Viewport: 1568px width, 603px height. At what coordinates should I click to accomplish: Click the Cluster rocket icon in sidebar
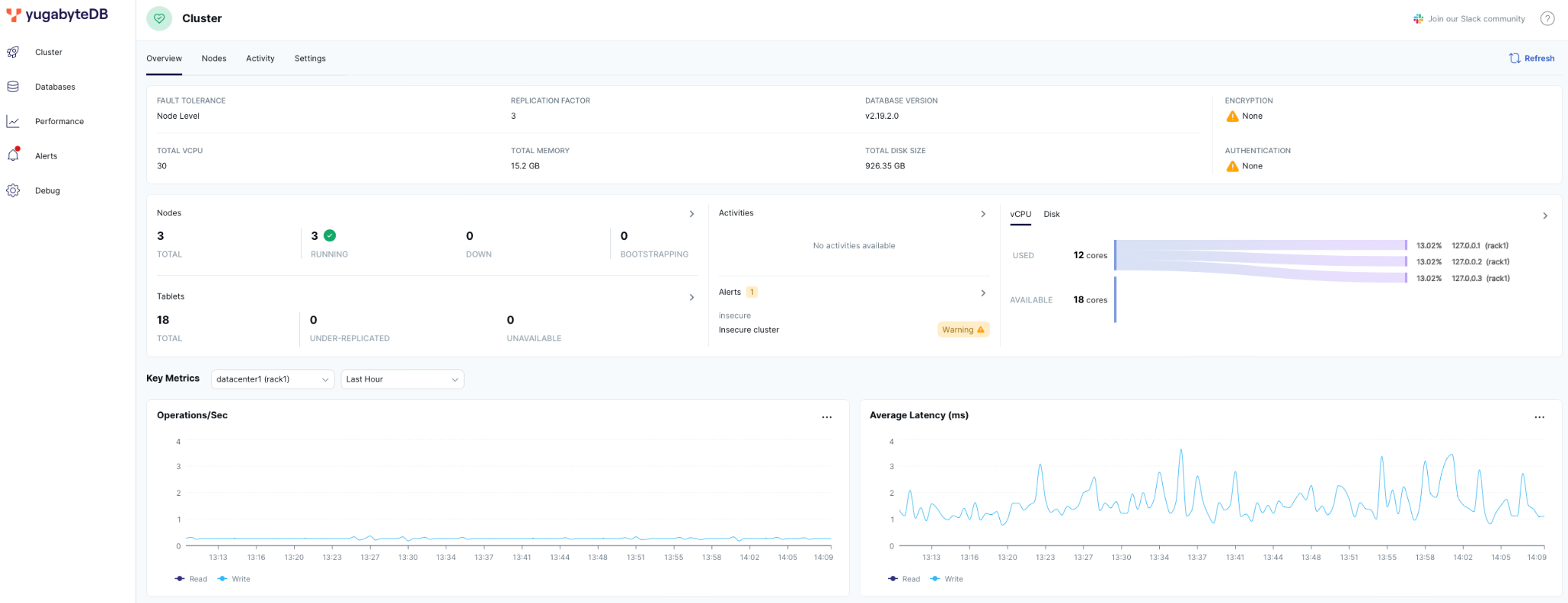point(13,52)
